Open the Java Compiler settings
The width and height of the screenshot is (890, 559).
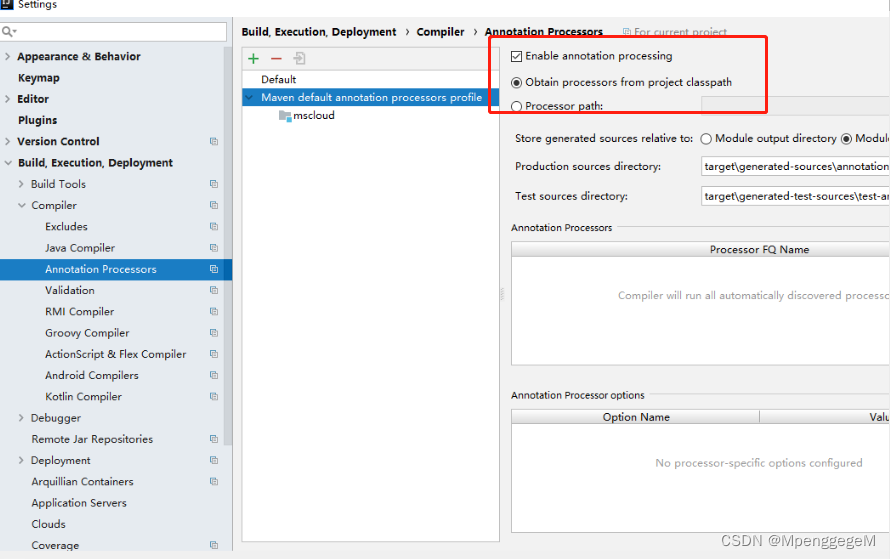(80, 248)
